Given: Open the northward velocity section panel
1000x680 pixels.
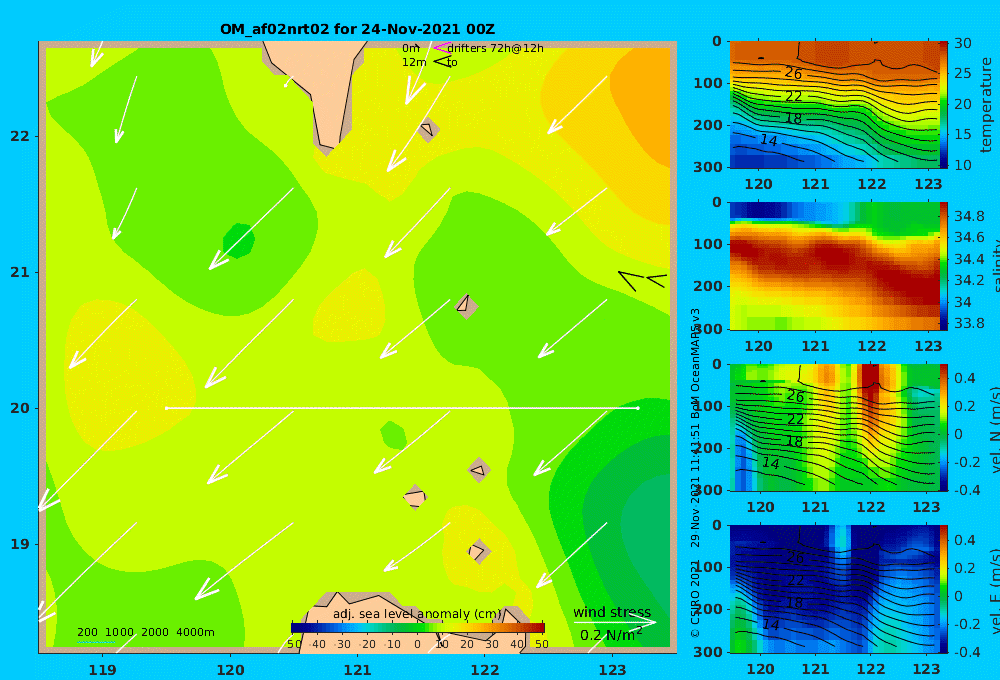Looking at the screenshot, I should [835, 427].
